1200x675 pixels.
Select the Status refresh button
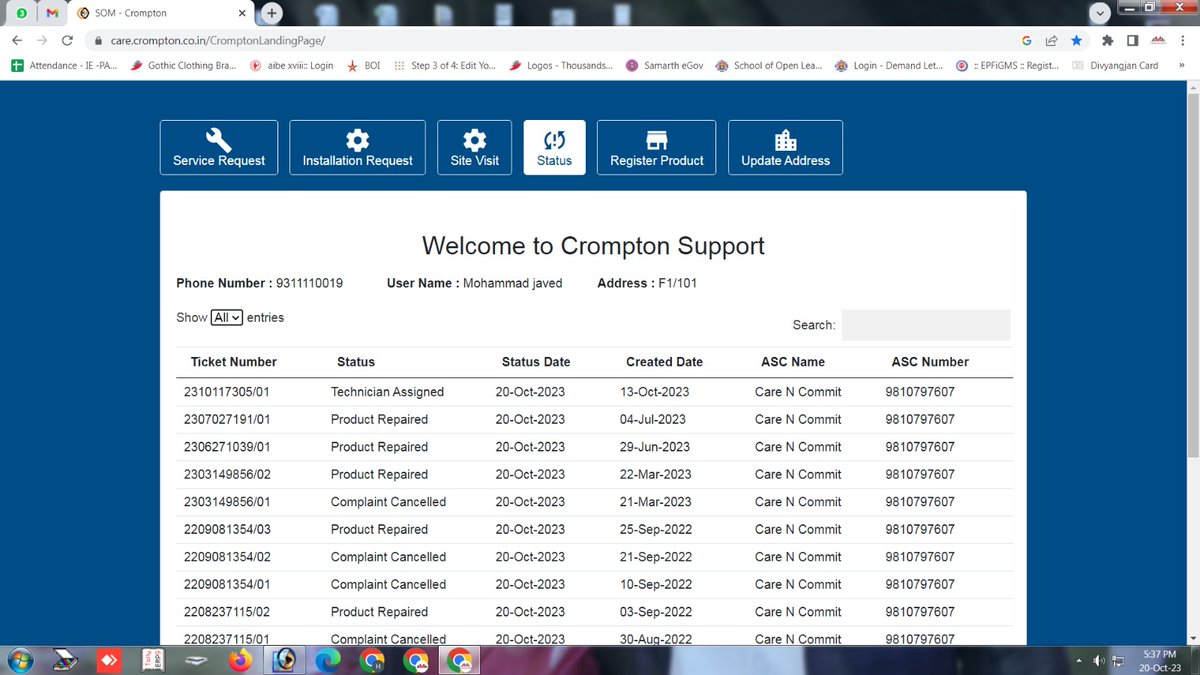pyautogui.click(x=554, y=148)
